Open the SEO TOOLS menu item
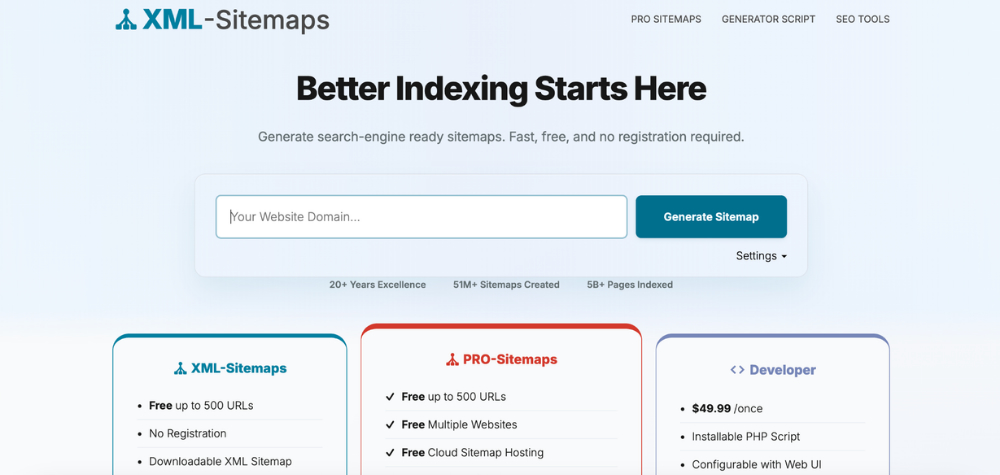The height and width of the screenshot is (475, 1000). pos(863,19)
